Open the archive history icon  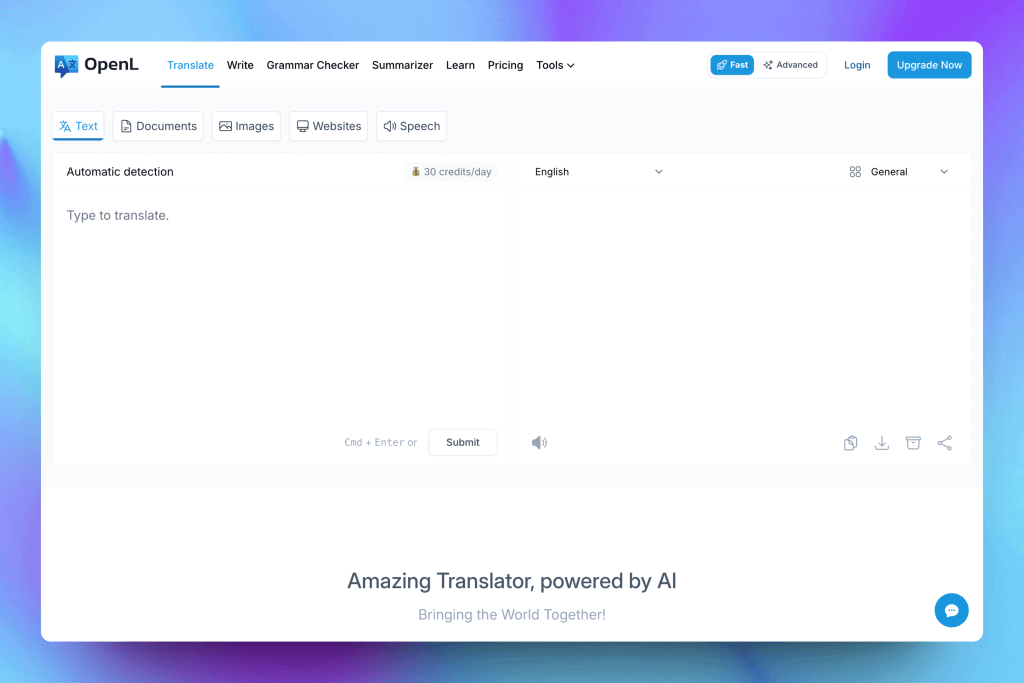(x=913, y=443)
